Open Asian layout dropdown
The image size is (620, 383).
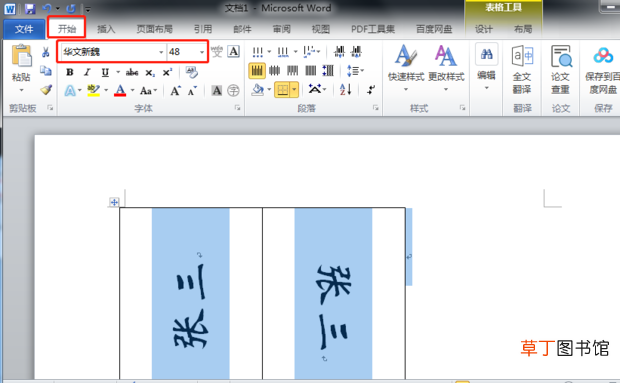click(317, 90)
